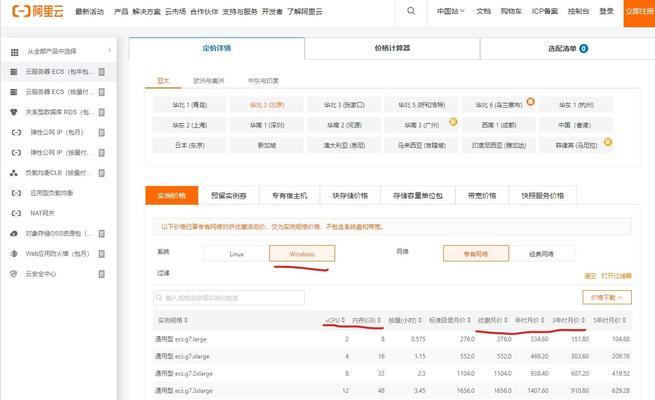Open the 控制台 link
Screen dimensions: 655x400
(579, 11)
